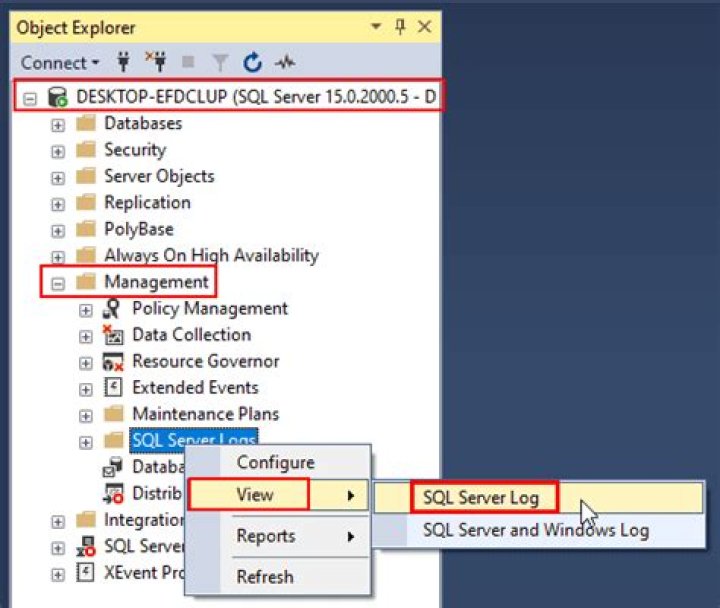Select the Maintenance Plans label
720x608 pixels.
[x=206, y=414]
